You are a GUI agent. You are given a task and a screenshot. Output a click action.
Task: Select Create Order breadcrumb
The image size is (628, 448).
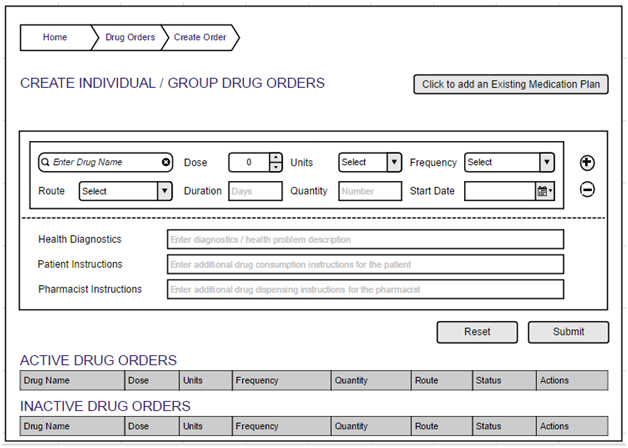[x=200, y=37]
